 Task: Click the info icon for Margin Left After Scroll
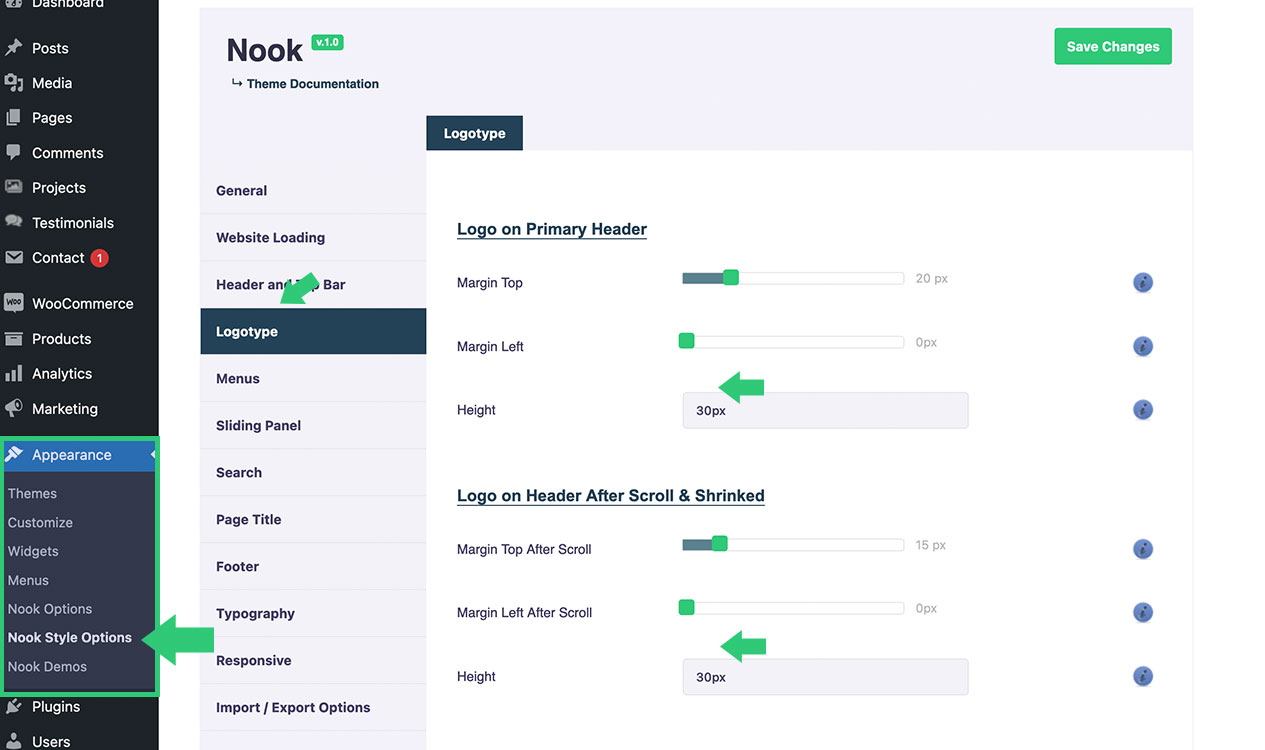[1143, 613]
